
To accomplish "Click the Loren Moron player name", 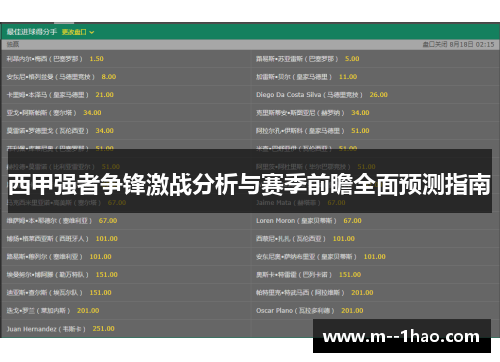I will (x=275, y=221).
